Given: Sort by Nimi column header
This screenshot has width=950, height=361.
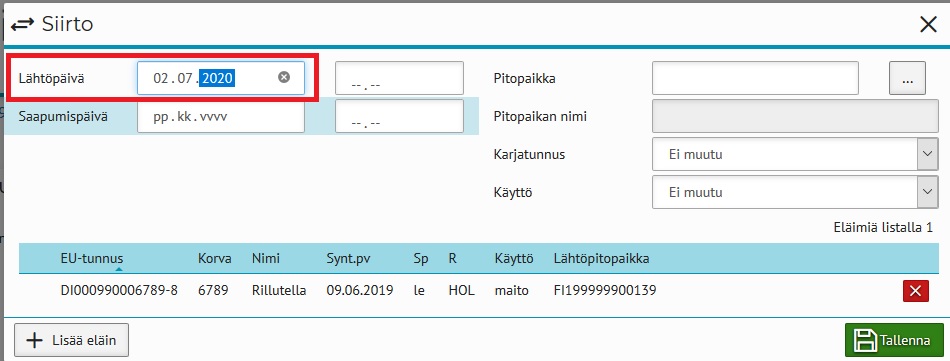Looking at the screenshot, I should point(265,259).
